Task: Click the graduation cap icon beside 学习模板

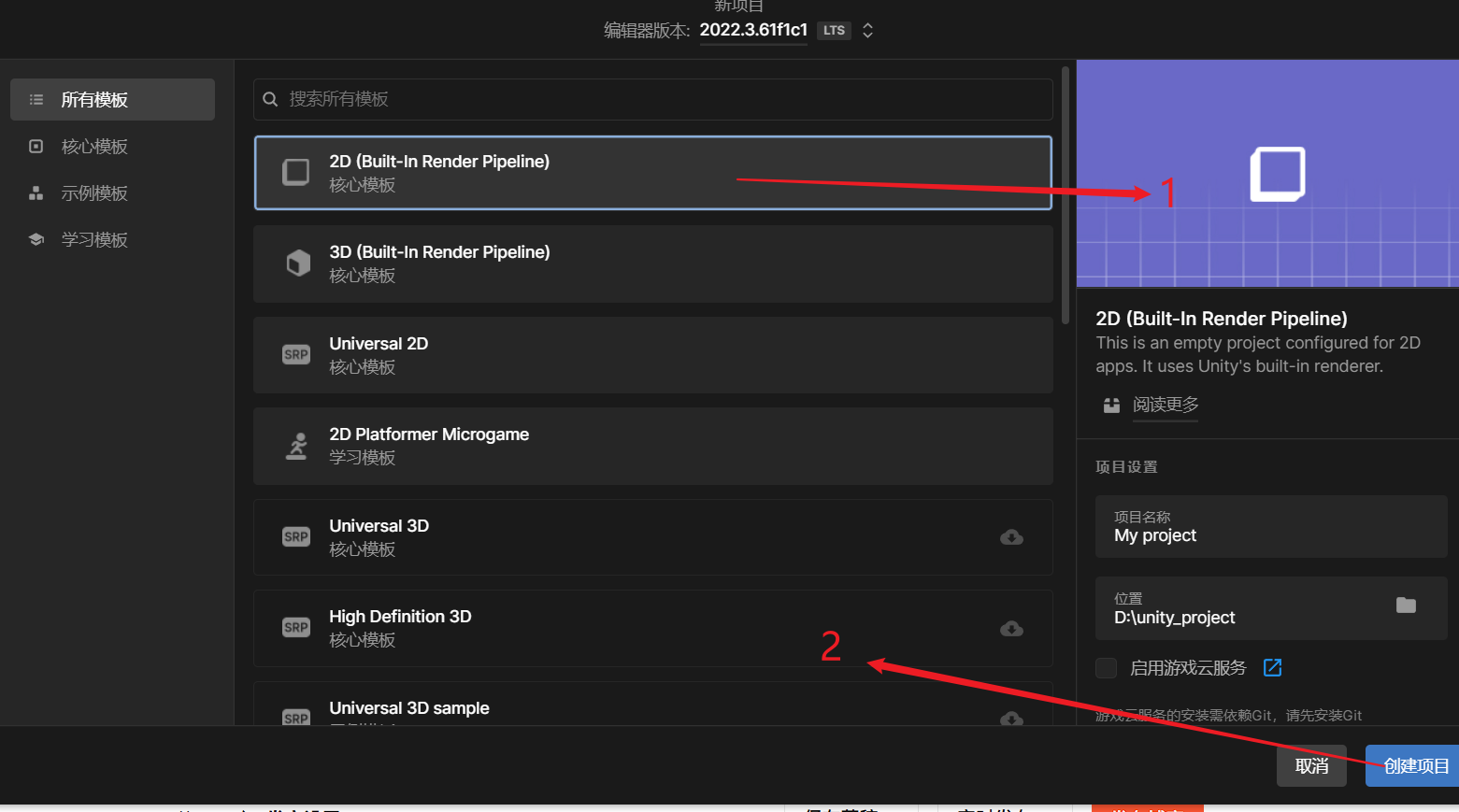Action: (36, 239)
